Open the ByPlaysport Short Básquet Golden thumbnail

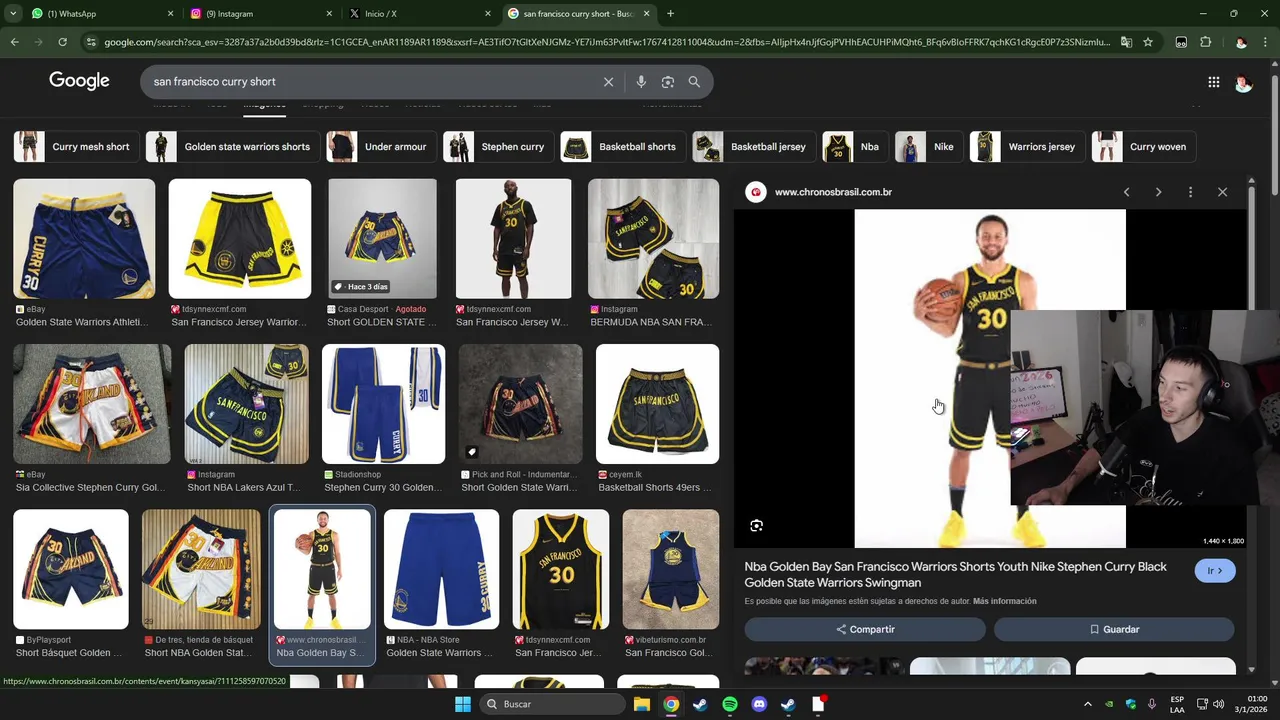(70, 570)
